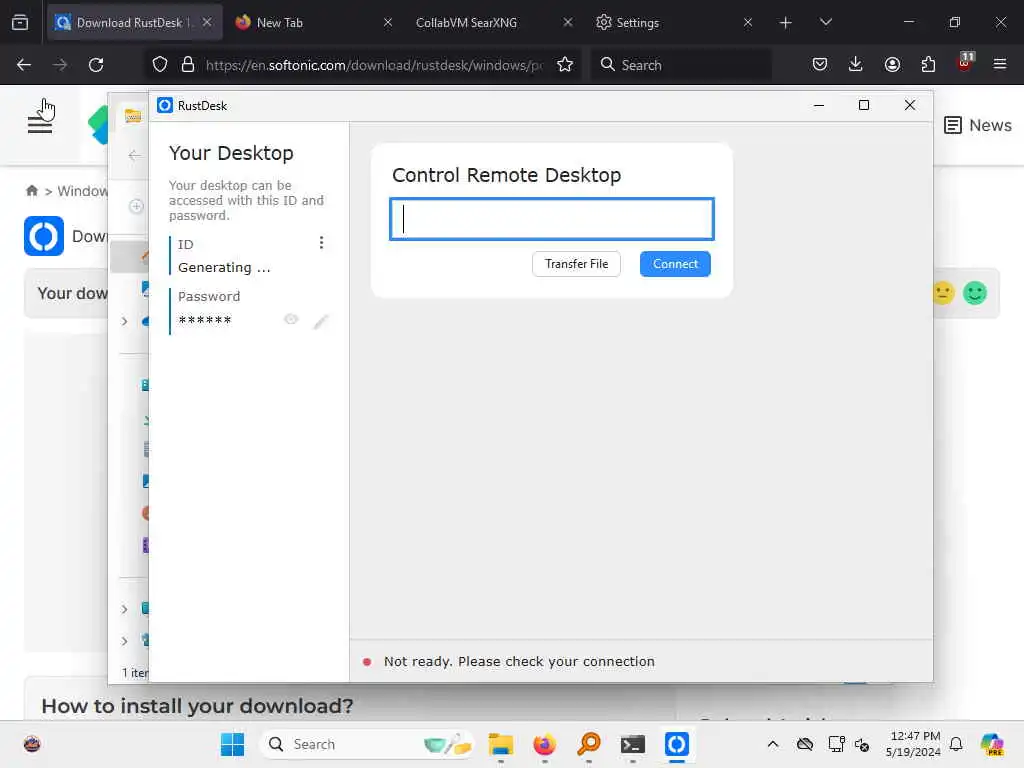Expand the last Explorer tree chevron

(x=125, y=641)
